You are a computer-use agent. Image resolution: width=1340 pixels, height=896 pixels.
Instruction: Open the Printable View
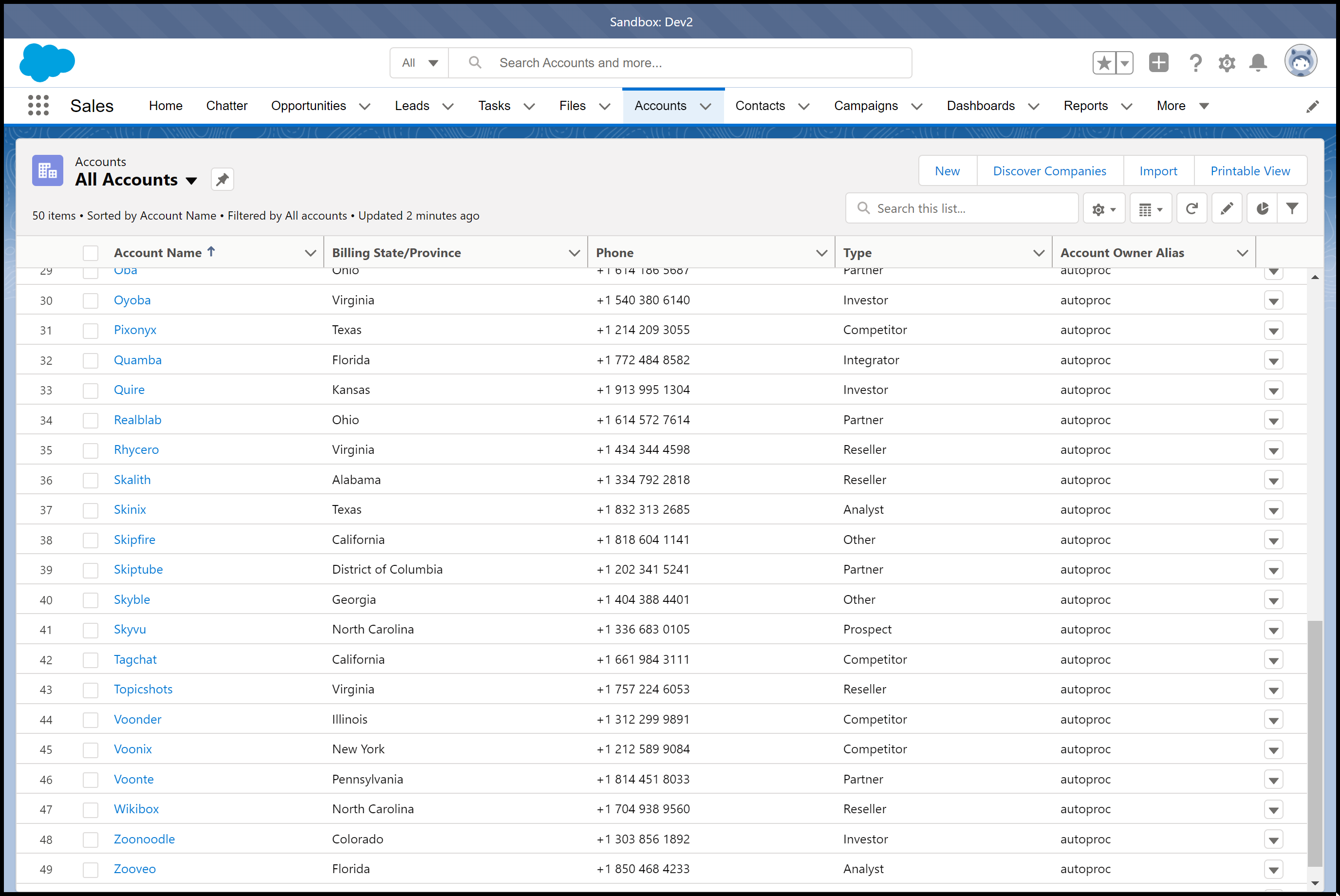(x=1250, y=171)
